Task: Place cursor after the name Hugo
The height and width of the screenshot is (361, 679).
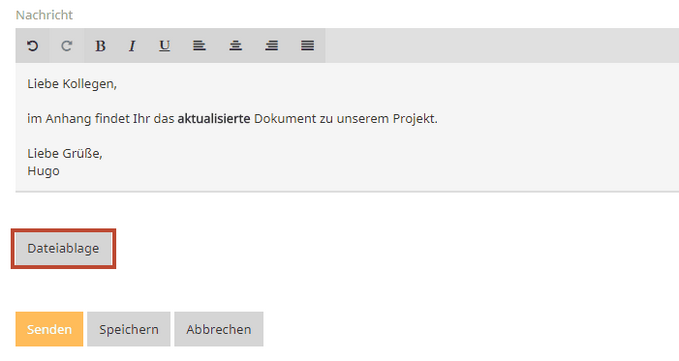Action: (x=60, y=171)
